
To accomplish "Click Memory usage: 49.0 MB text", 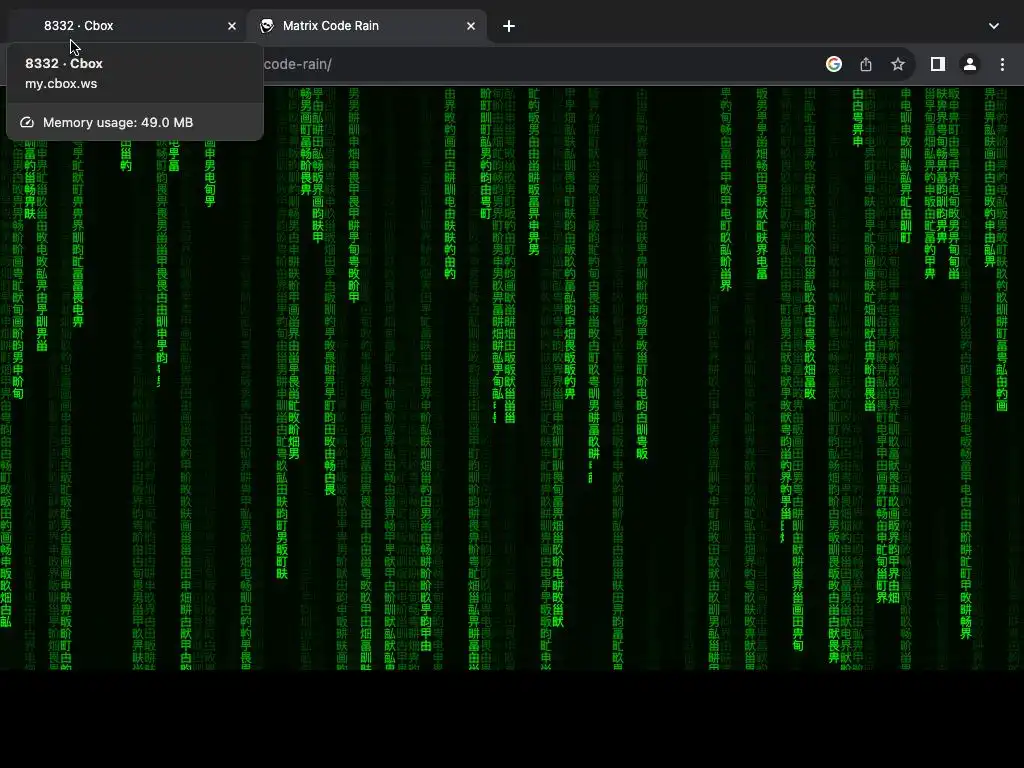I will (x=118, y=123).
